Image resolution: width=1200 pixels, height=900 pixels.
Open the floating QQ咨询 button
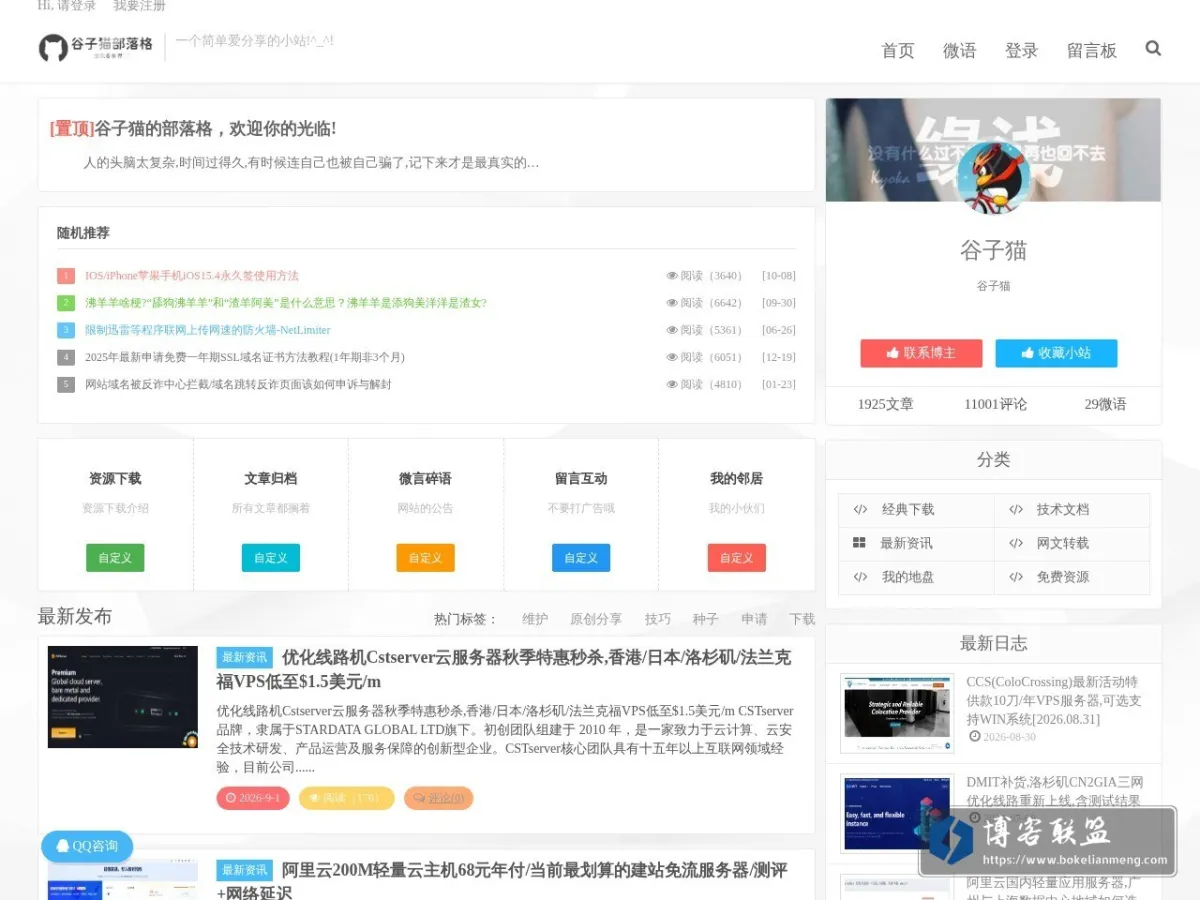pyautogui.click(x=87, y=846)
